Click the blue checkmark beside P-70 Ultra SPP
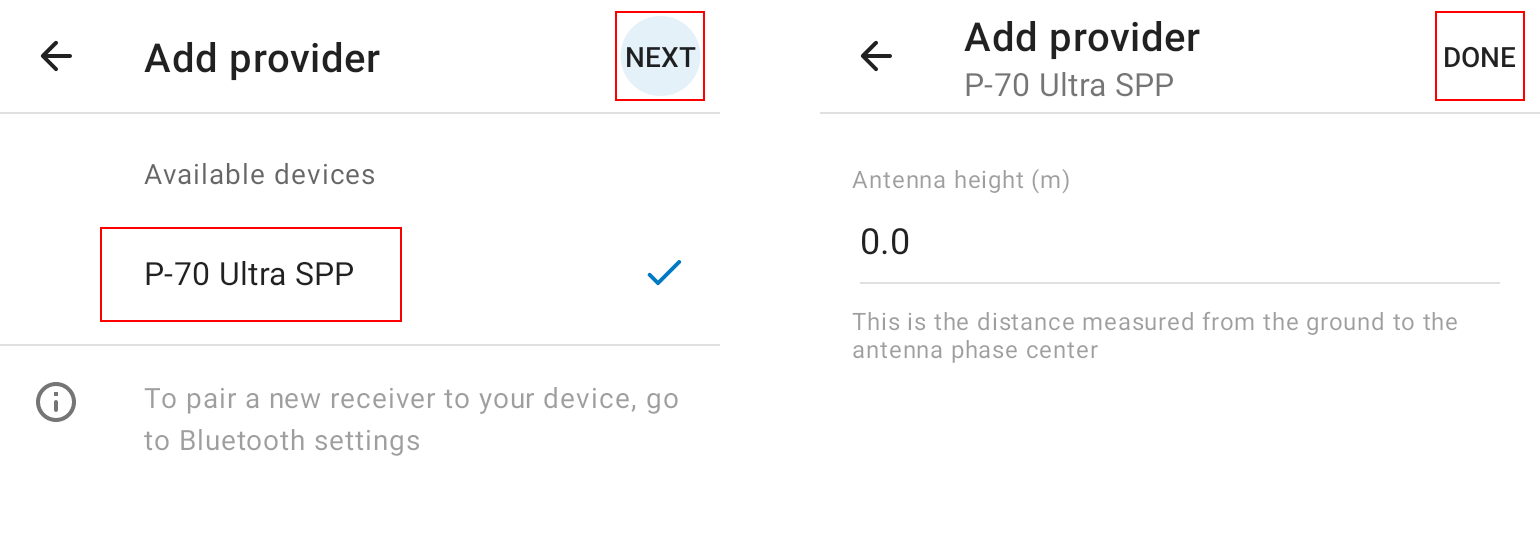 pos(664,273)
